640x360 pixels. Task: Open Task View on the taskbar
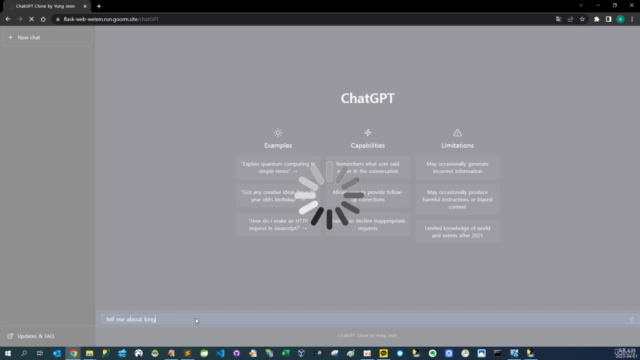[40, 353]
